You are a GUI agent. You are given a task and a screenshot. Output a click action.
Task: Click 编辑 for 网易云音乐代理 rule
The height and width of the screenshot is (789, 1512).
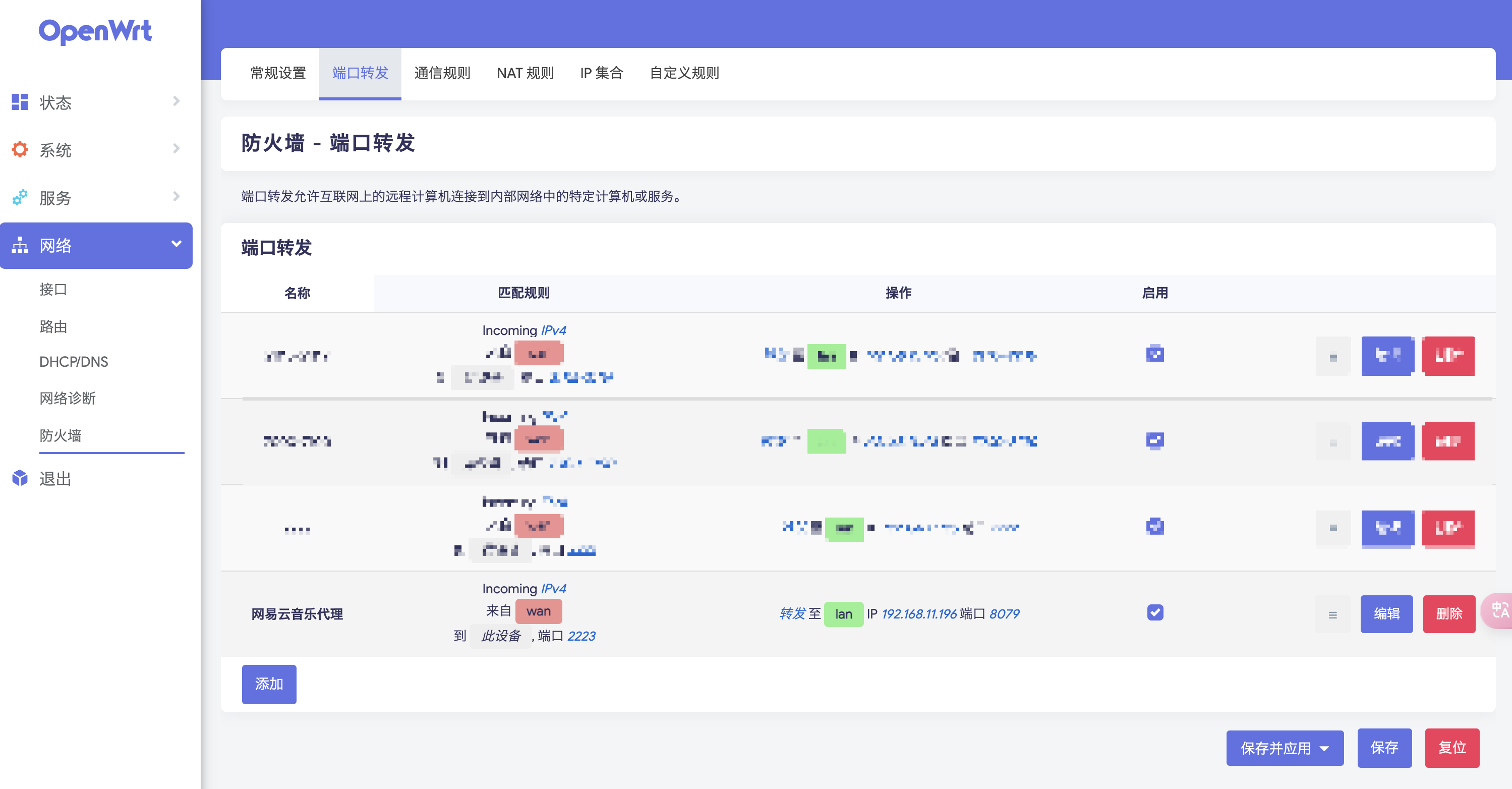pyautogui.click(x=1386, y=614)
